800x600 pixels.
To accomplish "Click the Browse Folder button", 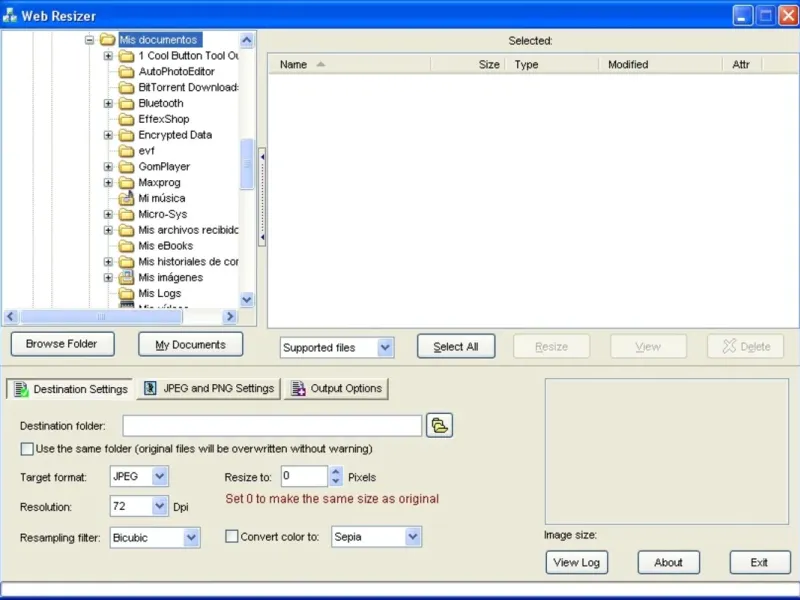I will [x=62, y=344].
